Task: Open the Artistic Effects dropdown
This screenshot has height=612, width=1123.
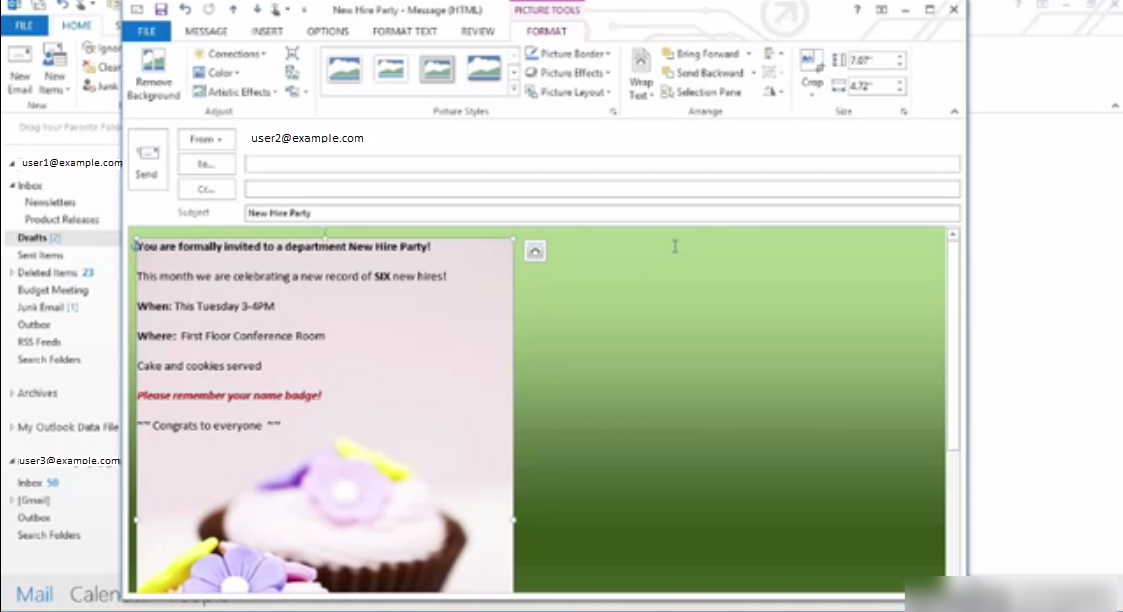Action: point(235,92)
